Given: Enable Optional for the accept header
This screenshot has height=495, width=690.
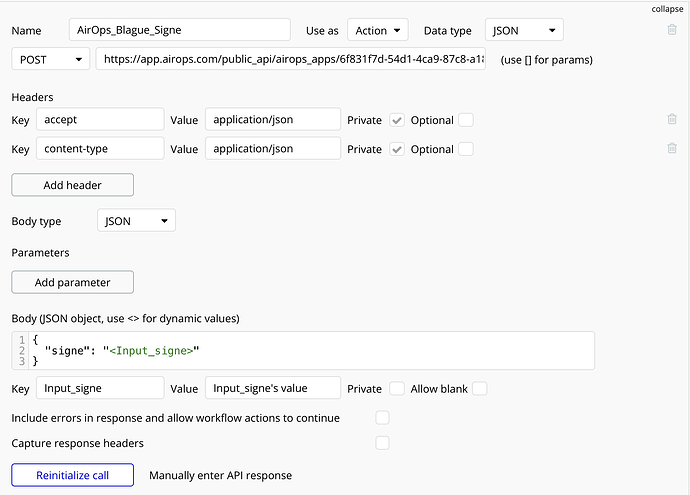Looking at the screenshot, I should pos(466,120).
